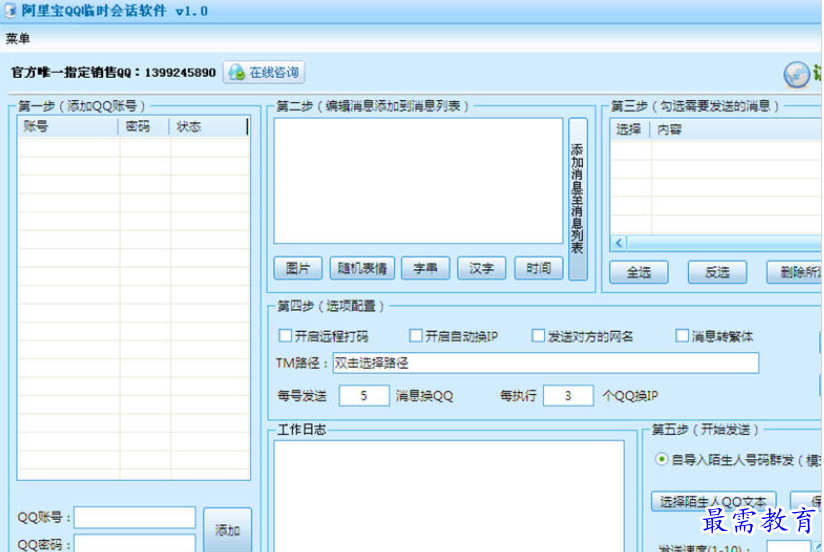This screenshot has height=552, width=824.
Task: Click the 工作日志 log area
Action: point(449,496)
